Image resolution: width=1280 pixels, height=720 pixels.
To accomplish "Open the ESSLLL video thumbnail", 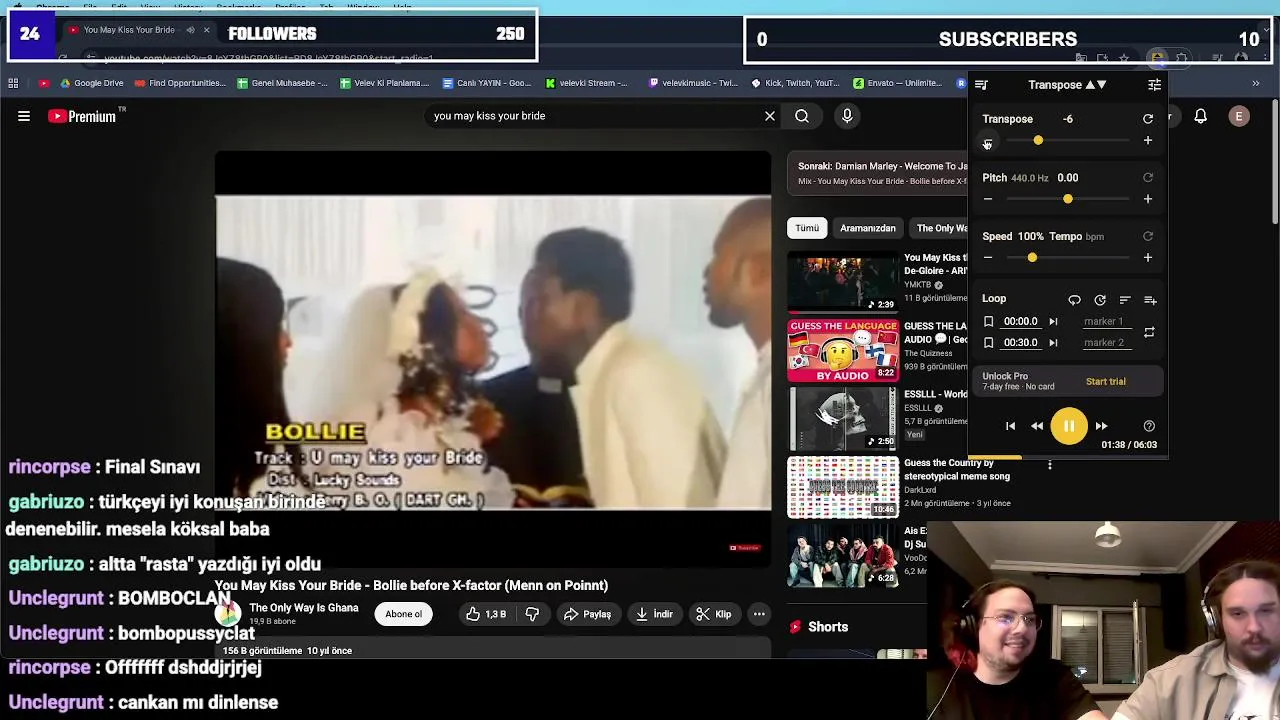I will click(843, 419).
